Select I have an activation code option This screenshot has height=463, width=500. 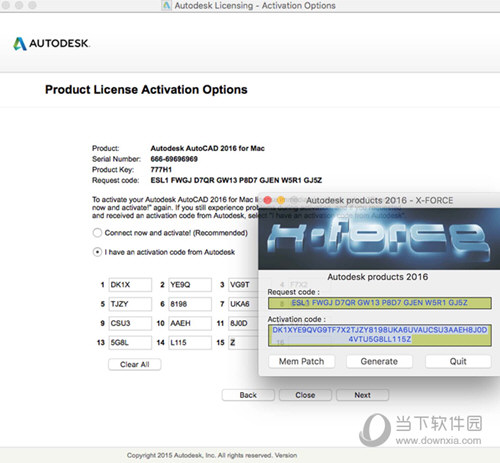click(97, 252)
